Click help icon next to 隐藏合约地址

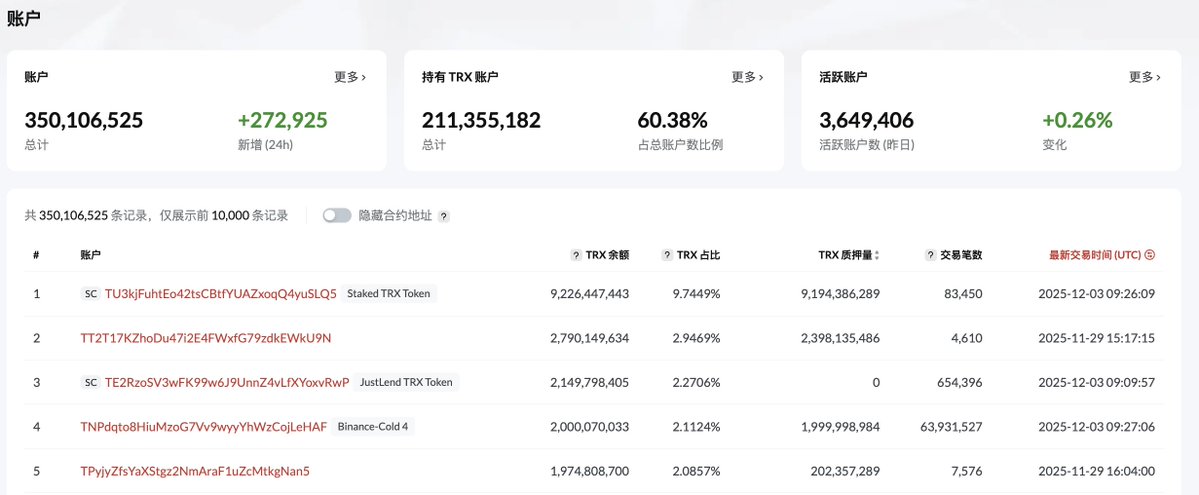coord(444,216)
